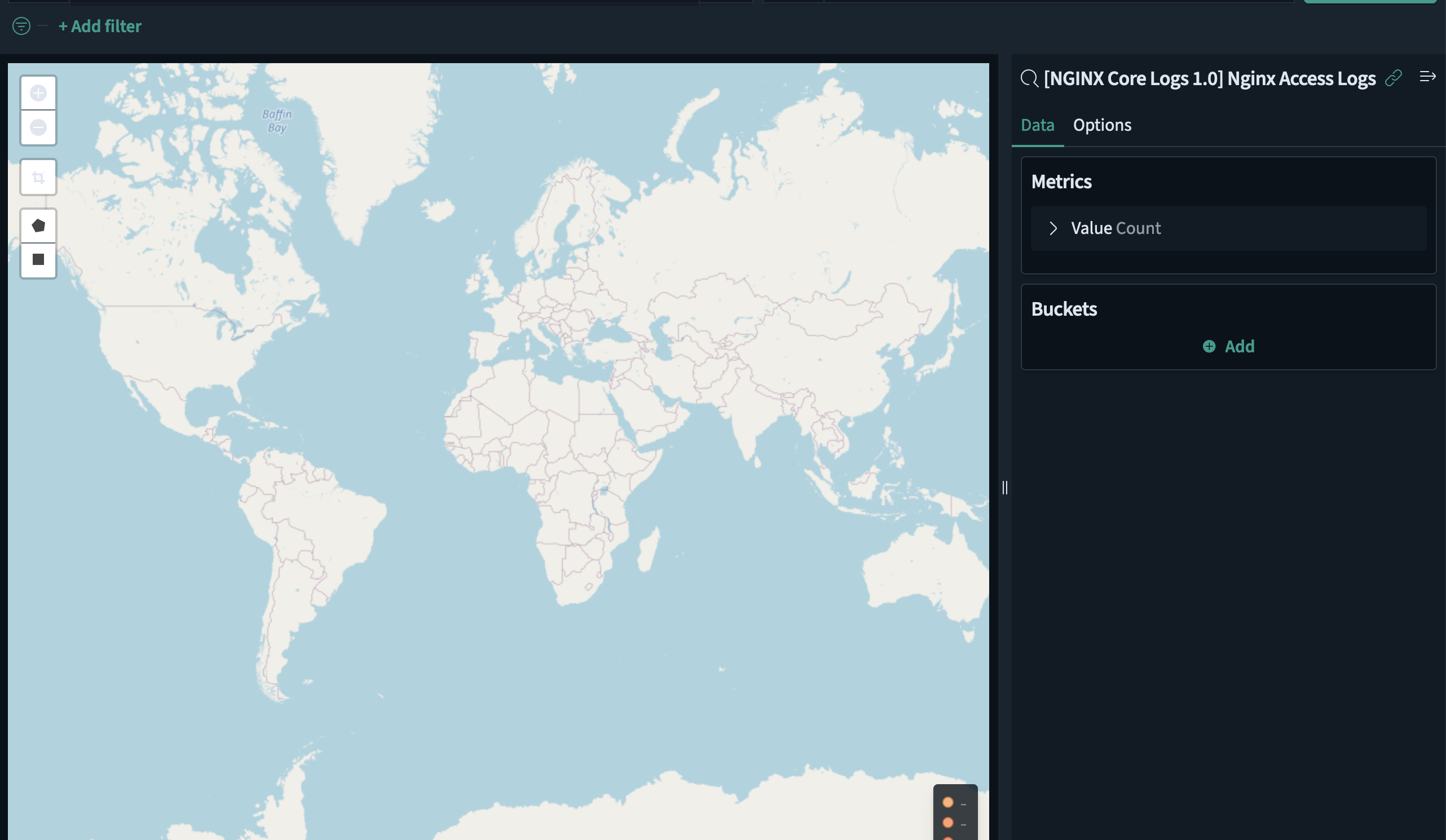This screenshot has width=1446, height=840.
Task: Select the draw rectangle filter tool
Action: click(38, 260)
